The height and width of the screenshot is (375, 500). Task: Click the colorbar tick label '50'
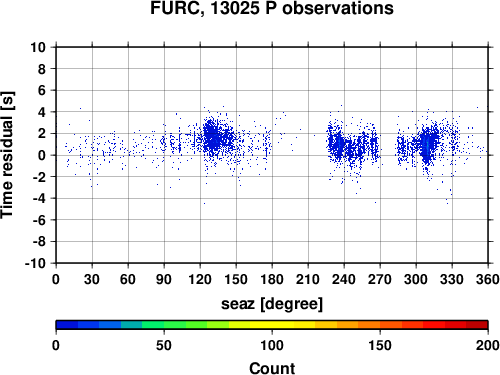[164, 346]
